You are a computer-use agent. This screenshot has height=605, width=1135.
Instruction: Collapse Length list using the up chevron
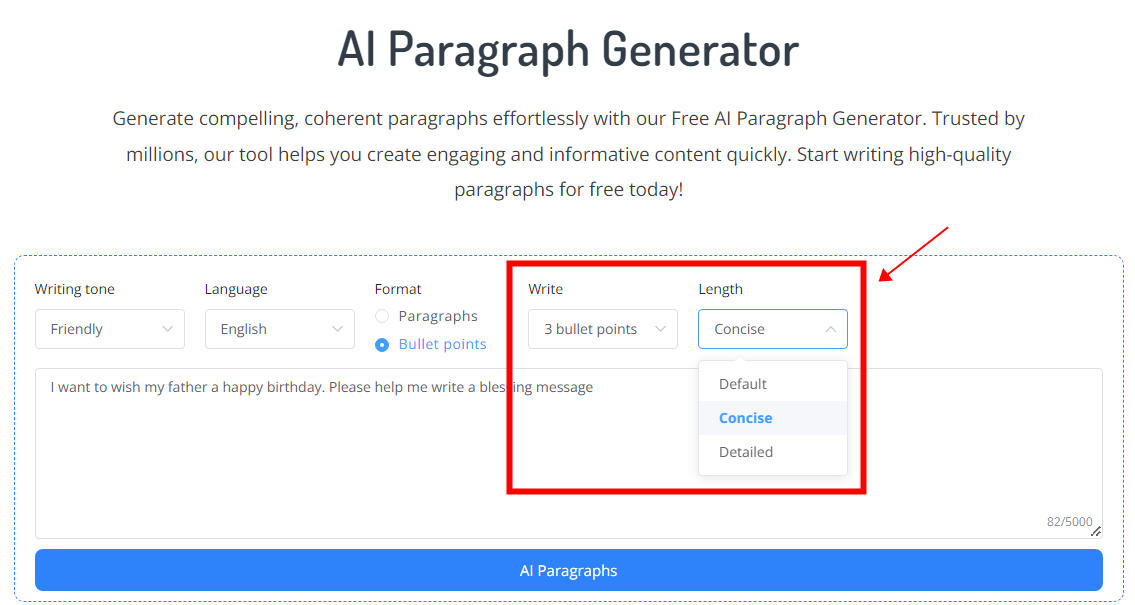(830, 329)
